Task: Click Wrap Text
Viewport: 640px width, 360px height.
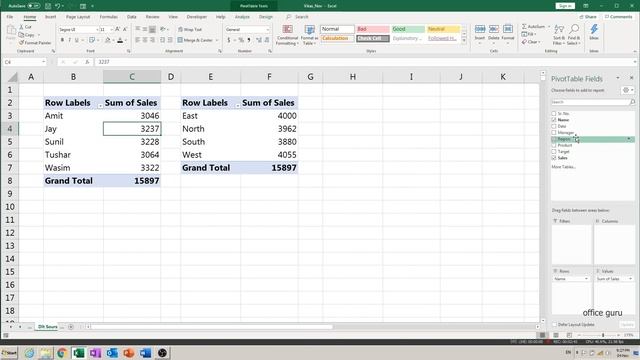Action: pyautogui.click(x=190, y=29)
